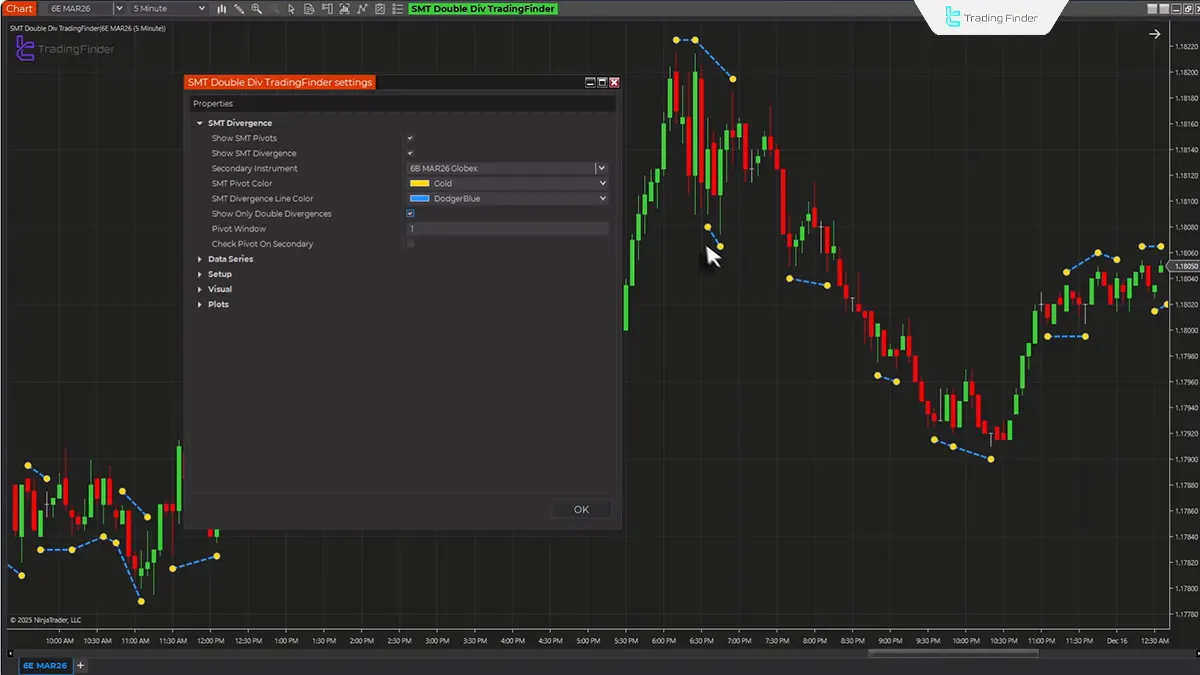
Task: Select the chart style icon in the toolbar
Action: 221,8
